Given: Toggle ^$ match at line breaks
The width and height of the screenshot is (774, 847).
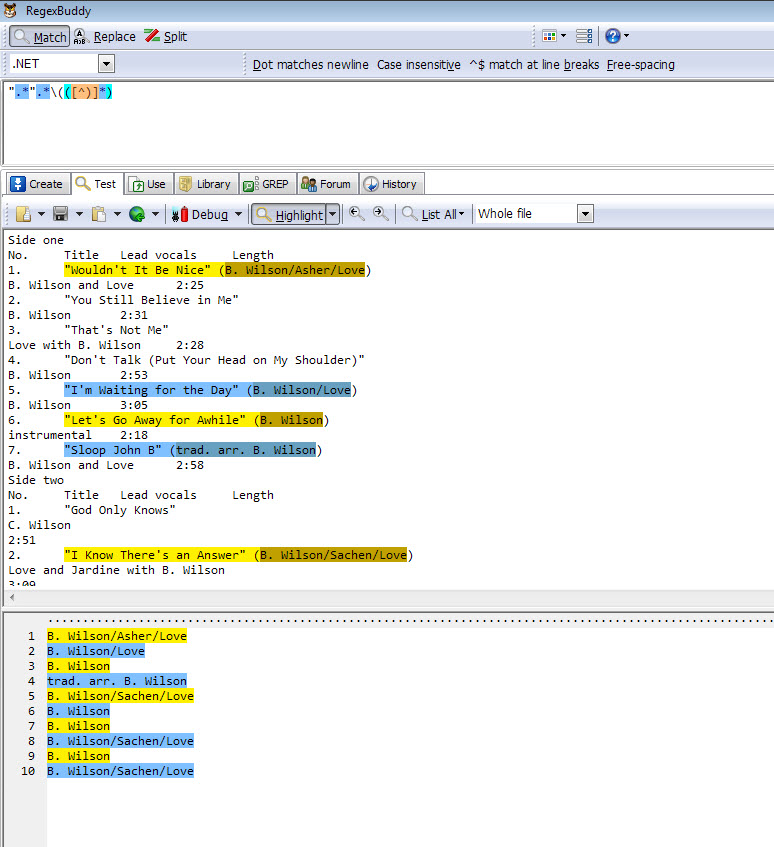Looking at the screenshot, I should click(534, 65).
